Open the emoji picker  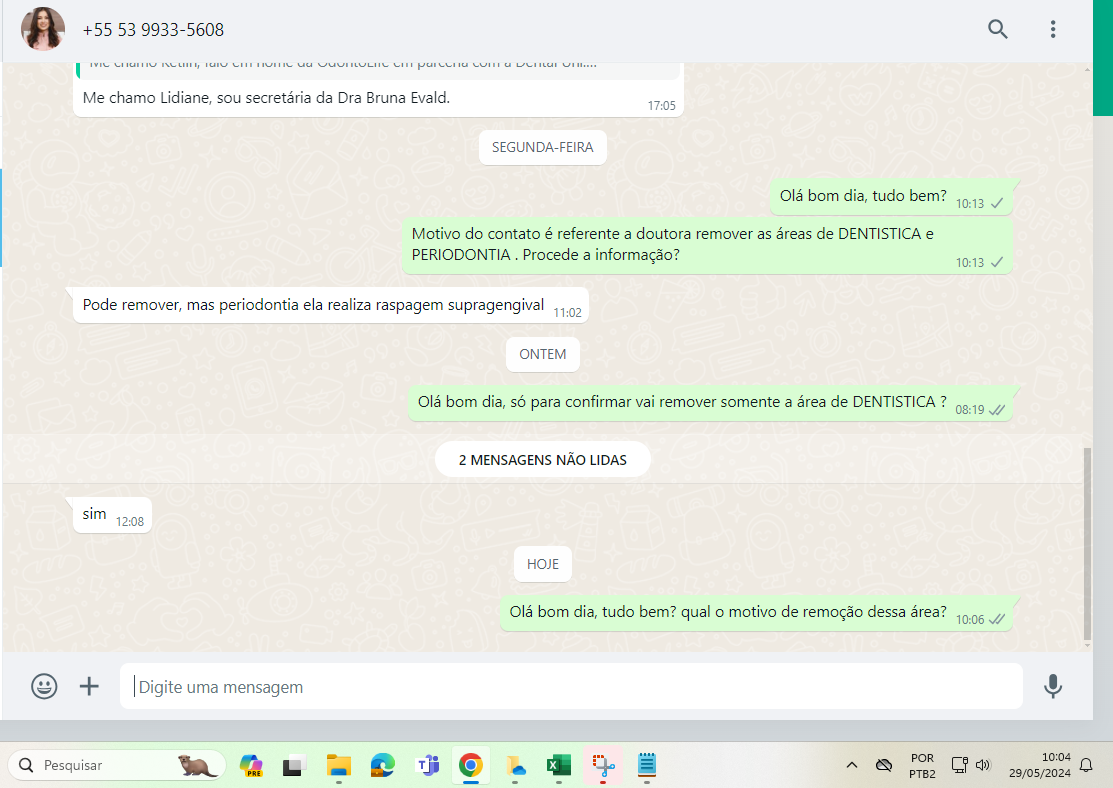(x=44, y=686)
